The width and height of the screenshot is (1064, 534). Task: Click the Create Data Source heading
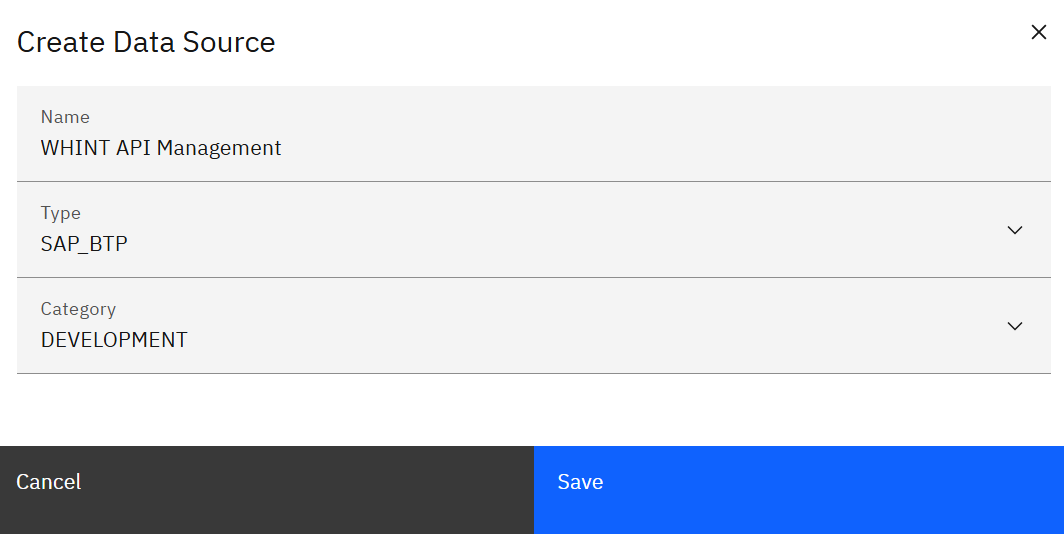click(146, 42)
